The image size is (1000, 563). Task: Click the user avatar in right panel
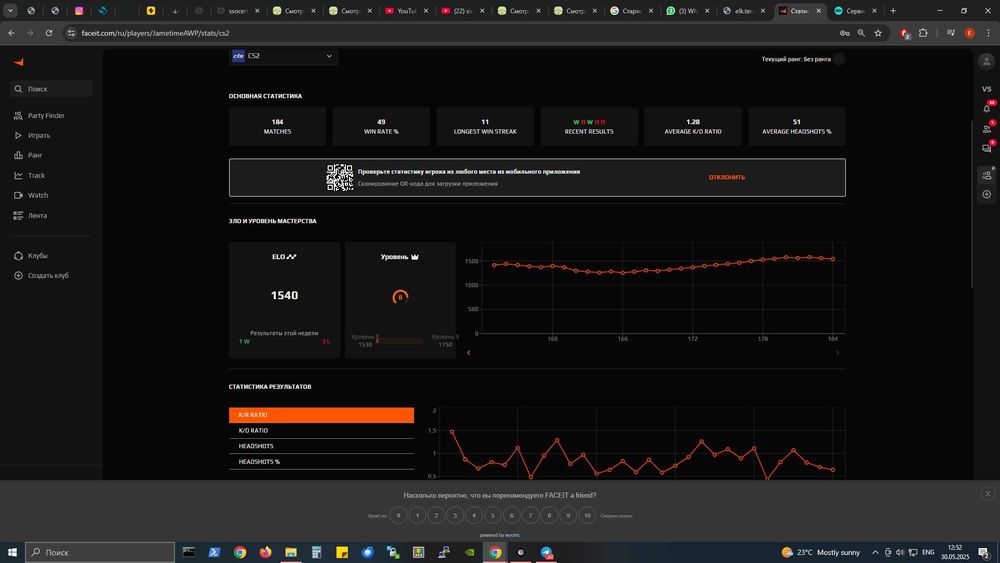(986, 61)
